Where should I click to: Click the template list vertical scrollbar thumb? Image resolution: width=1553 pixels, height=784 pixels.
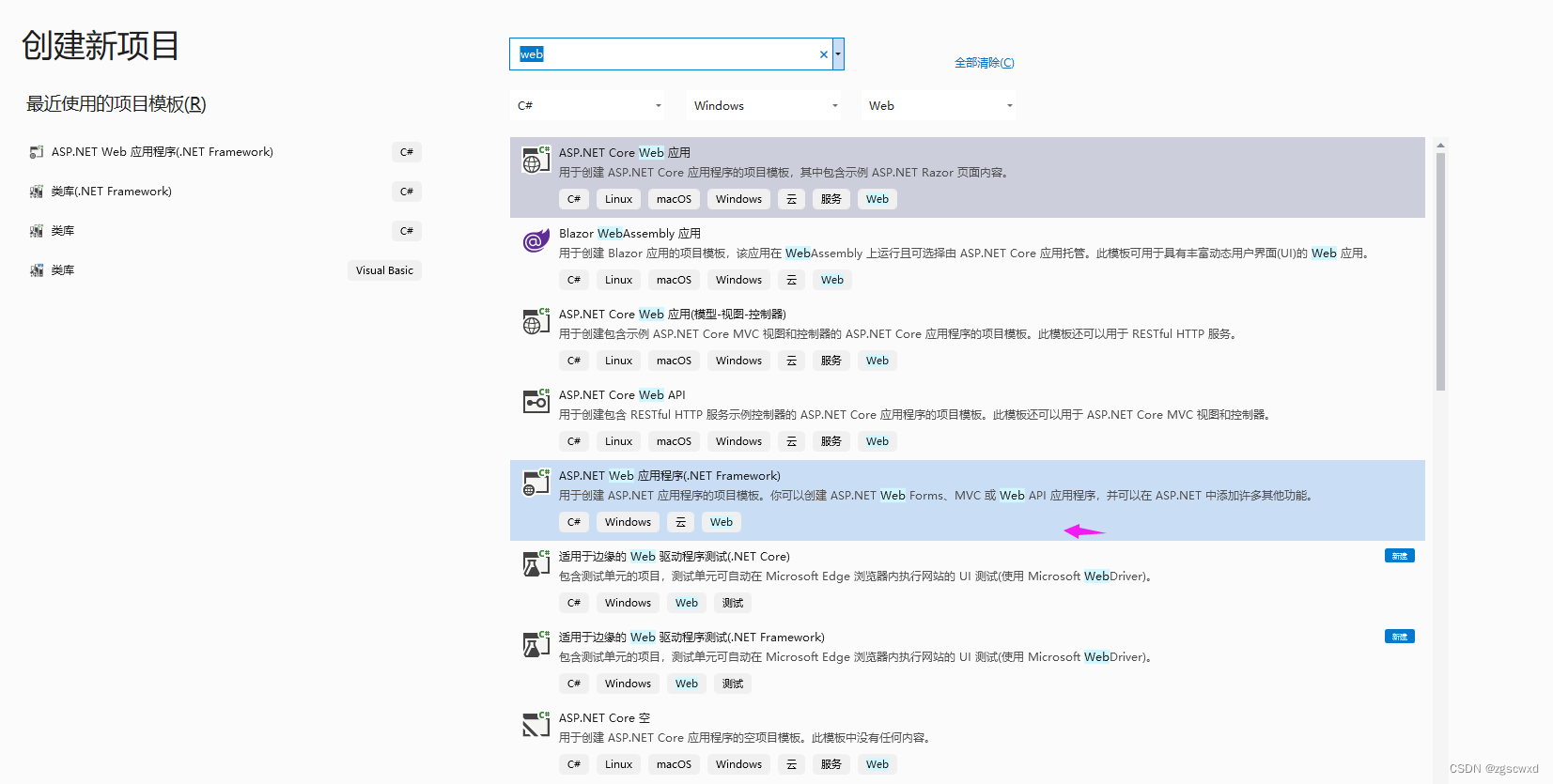click(x=1440, y=271)
